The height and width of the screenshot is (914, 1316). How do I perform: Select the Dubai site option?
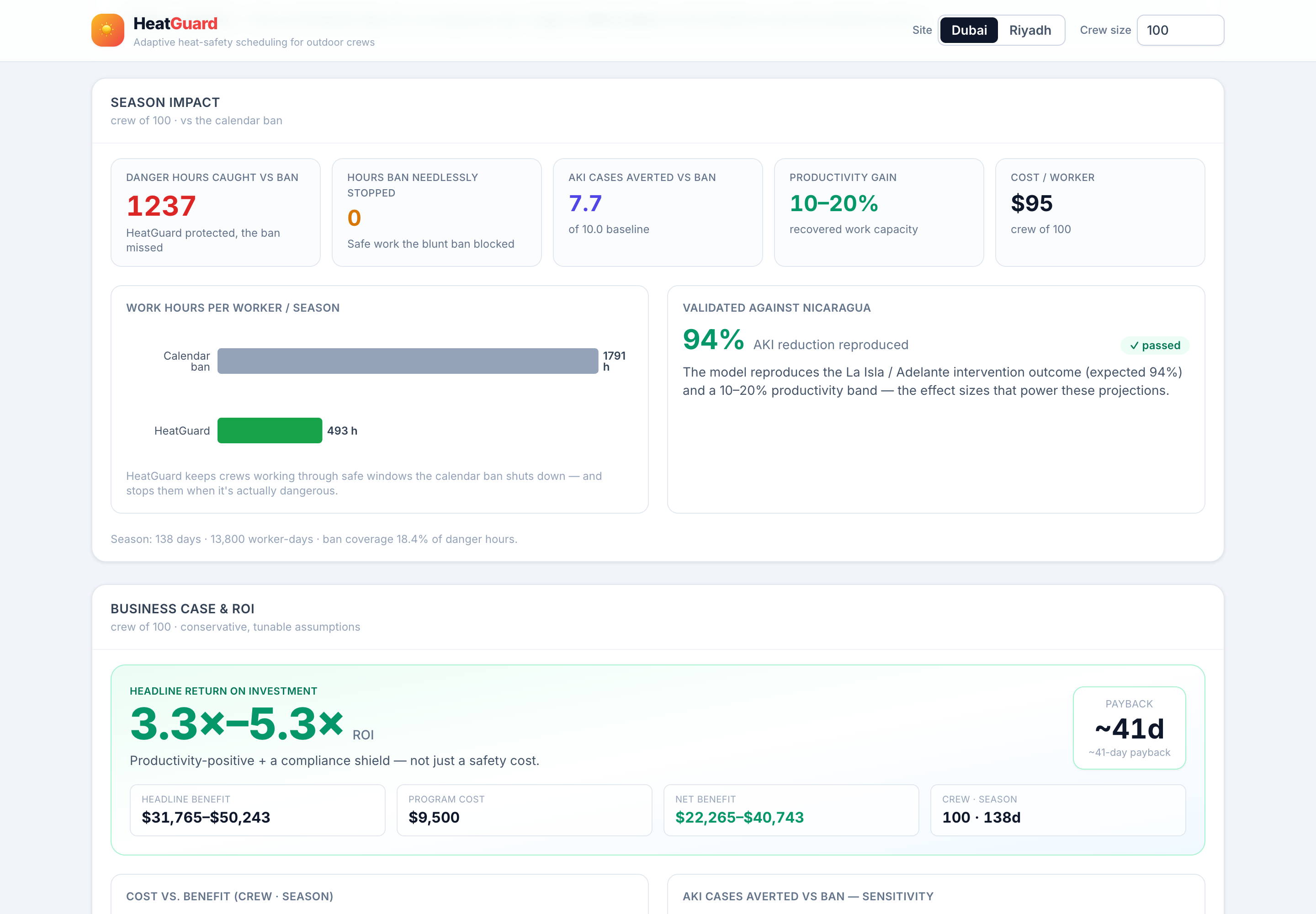(x=969, y=30)
